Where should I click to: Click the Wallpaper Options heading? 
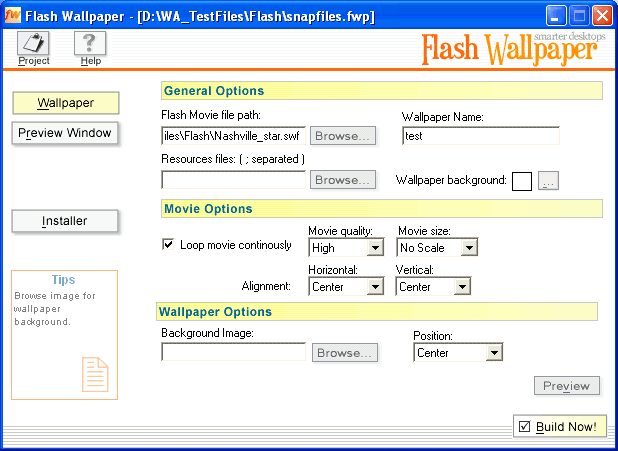[x=215, y=312]
